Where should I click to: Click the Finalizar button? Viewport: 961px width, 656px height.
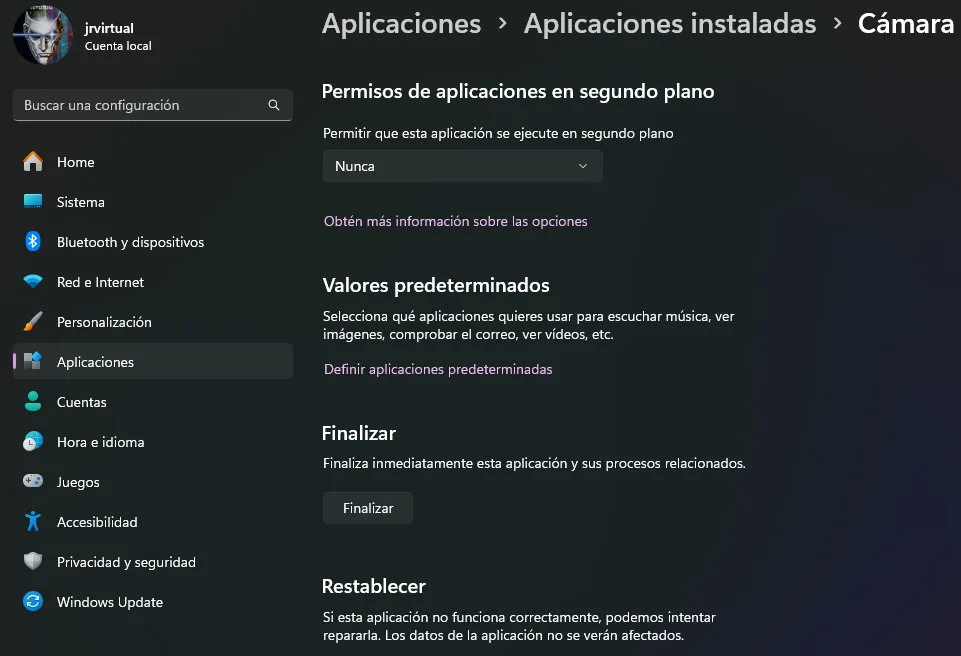(368, 508)
